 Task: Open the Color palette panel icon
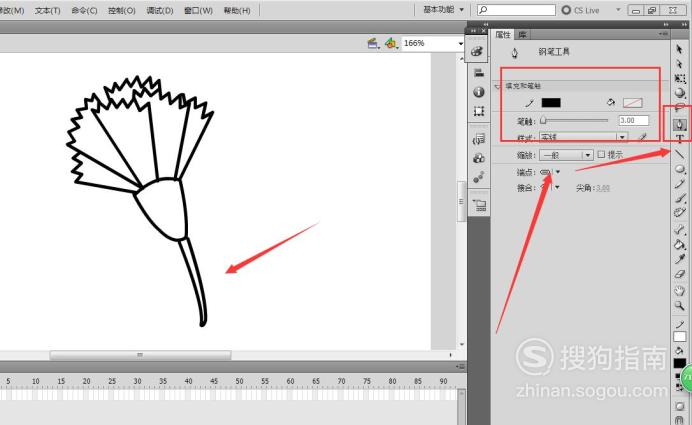point(478,52)
